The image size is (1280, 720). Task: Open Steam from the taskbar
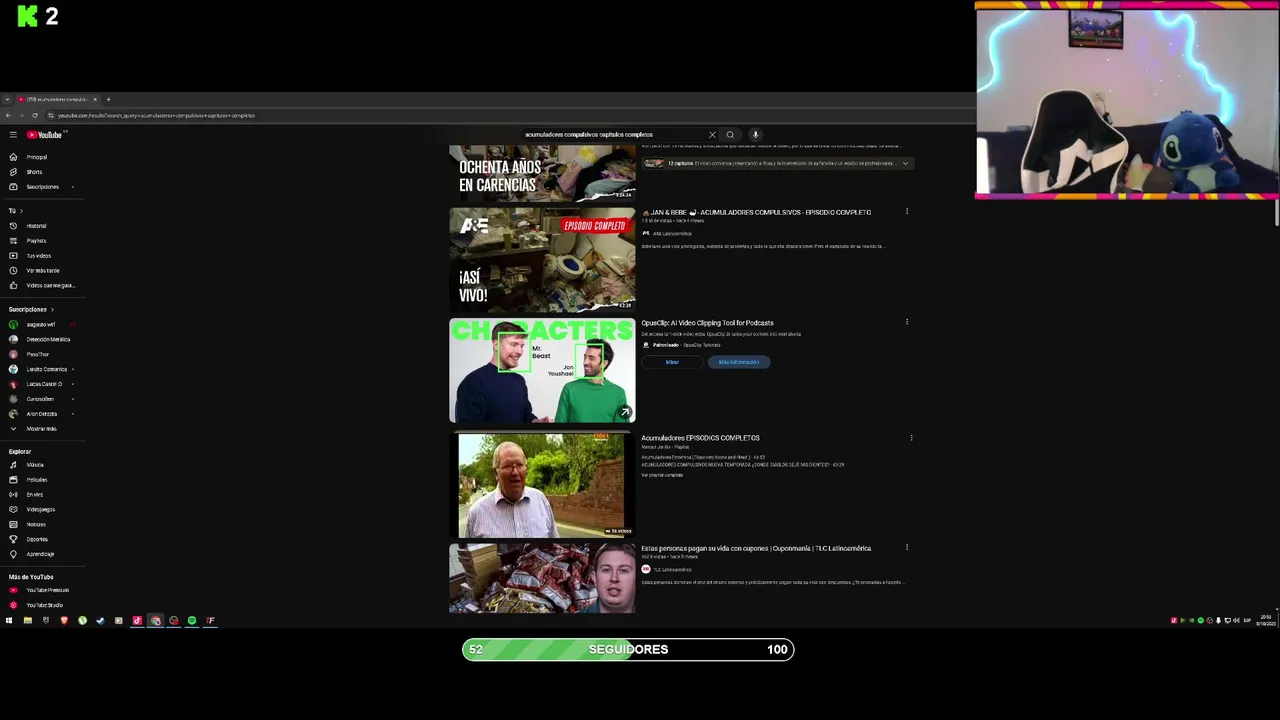point(100,621)
